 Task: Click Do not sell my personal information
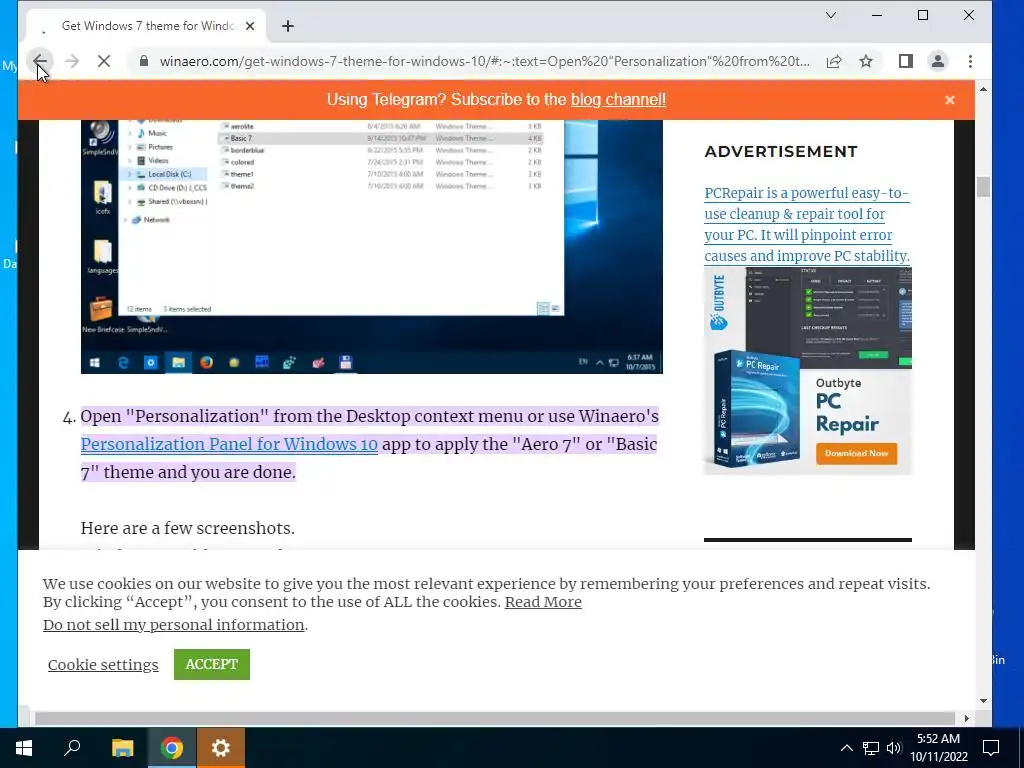click(174, 625)
